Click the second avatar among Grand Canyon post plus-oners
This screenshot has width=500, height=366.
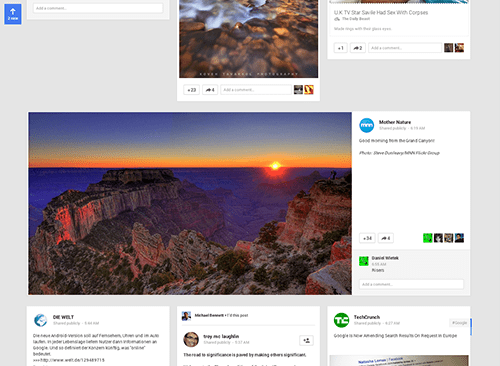[x=438, y=238]
